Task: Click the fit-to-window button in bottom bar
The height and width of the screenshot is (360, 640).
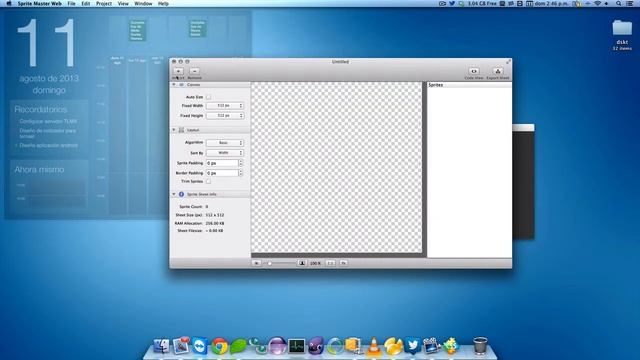Action: [343, 263]
